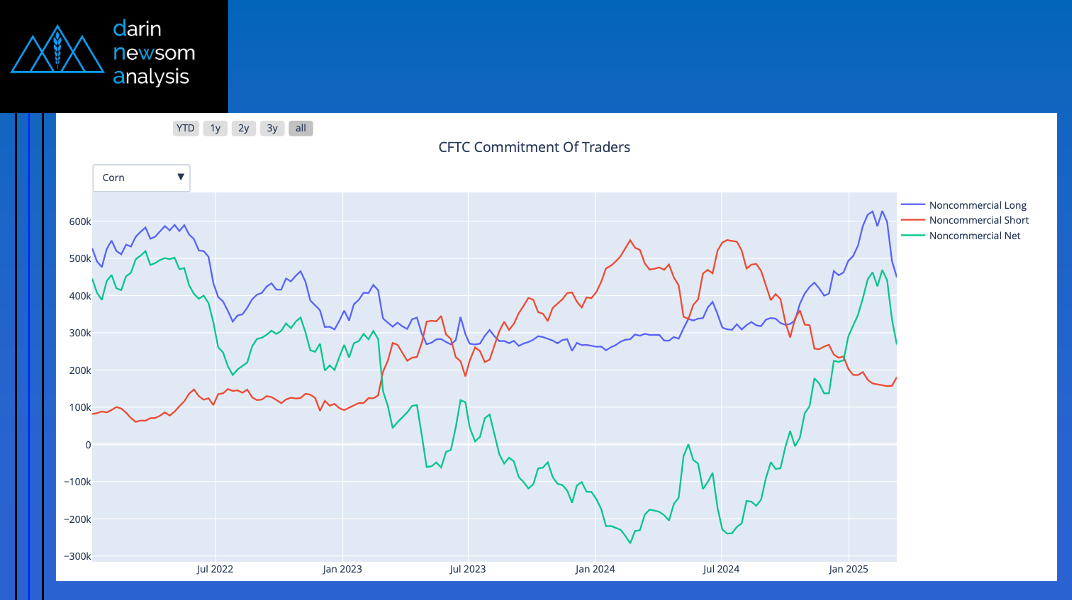1072x600 pixels.
Task: Click the 'darin newsom analysis' logo text
Action: point(153,51)
